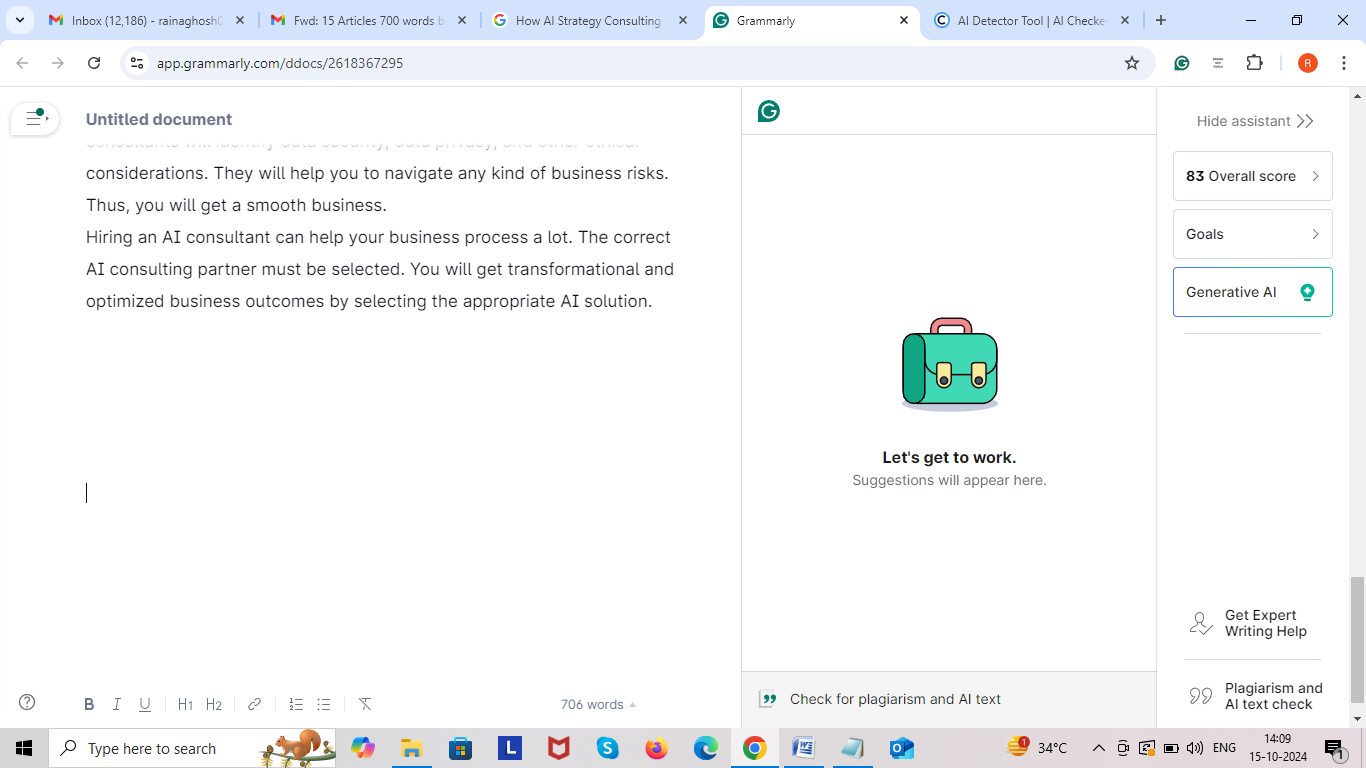Switch to the AI Detector Tool tab
Viewport: 1366px width, 768px height.
1030,20
